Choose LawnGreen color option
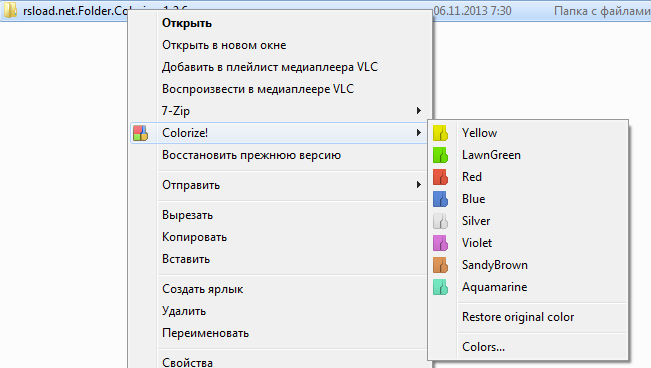 click(x=491, y=155)
